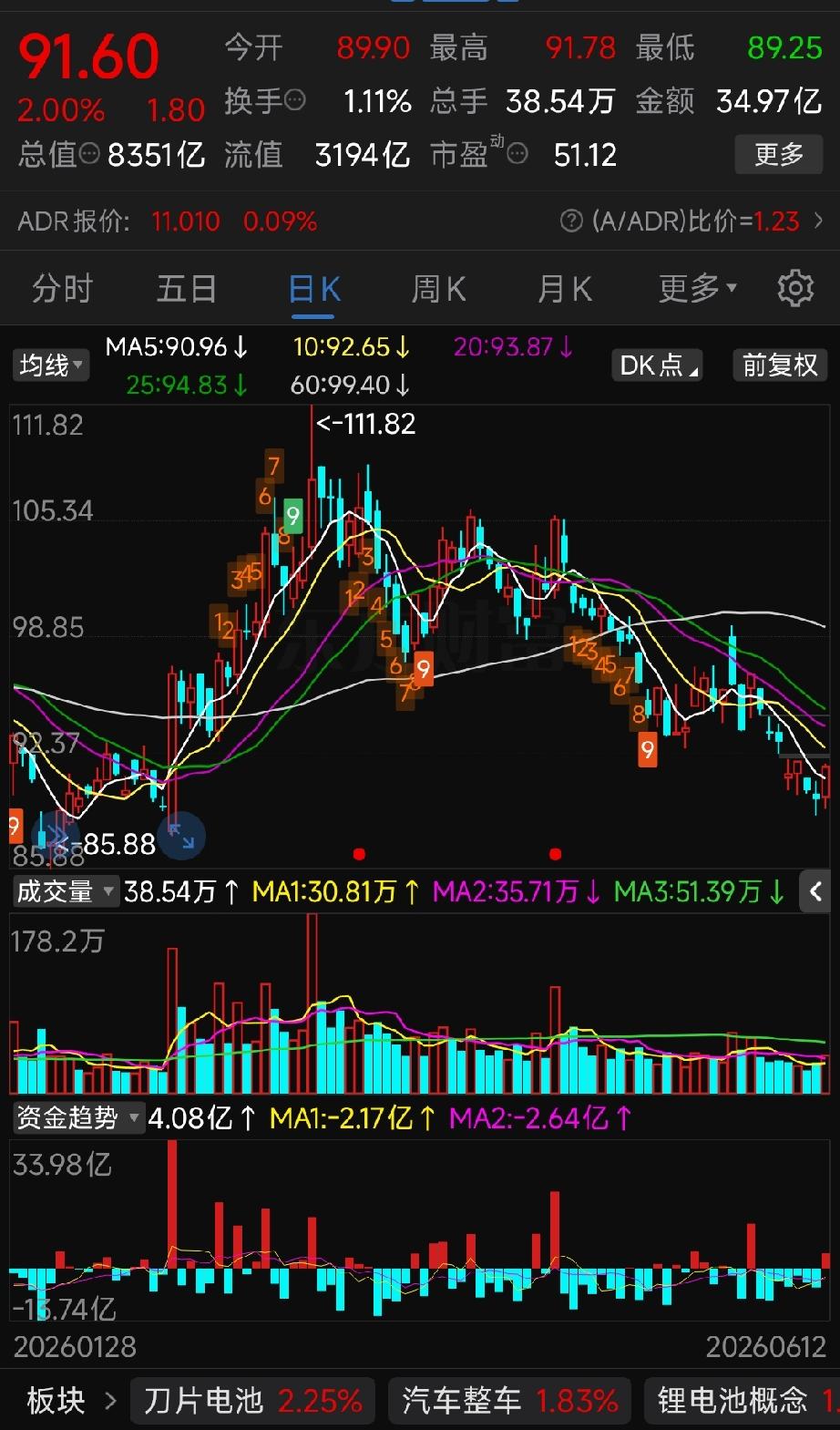
Task: Open the 均线 indicator dropdown
Action: [x=51, y=365]
